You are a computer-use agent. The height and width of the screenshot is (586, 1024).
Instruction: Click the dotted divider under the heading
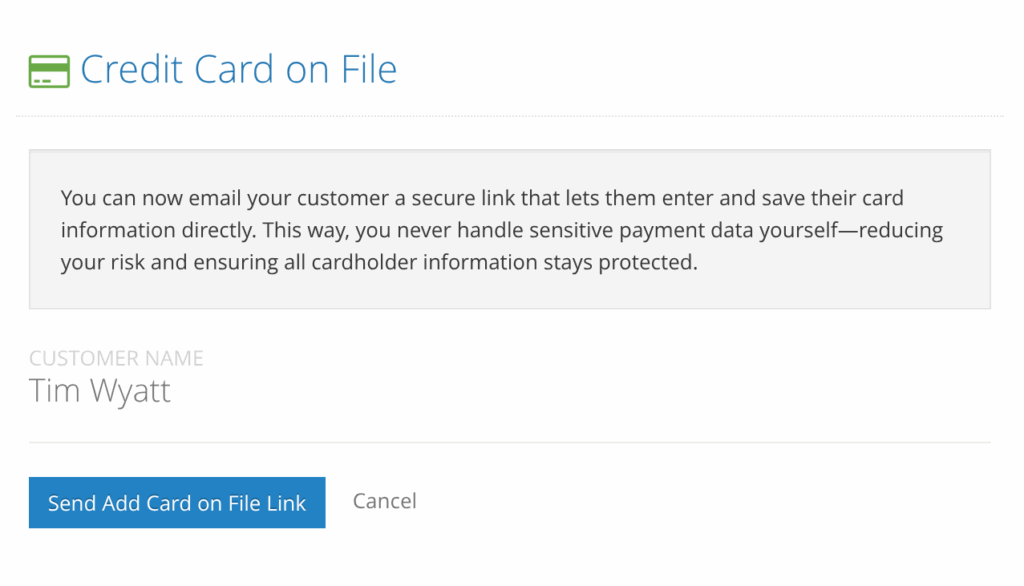[x=510, y=117]
